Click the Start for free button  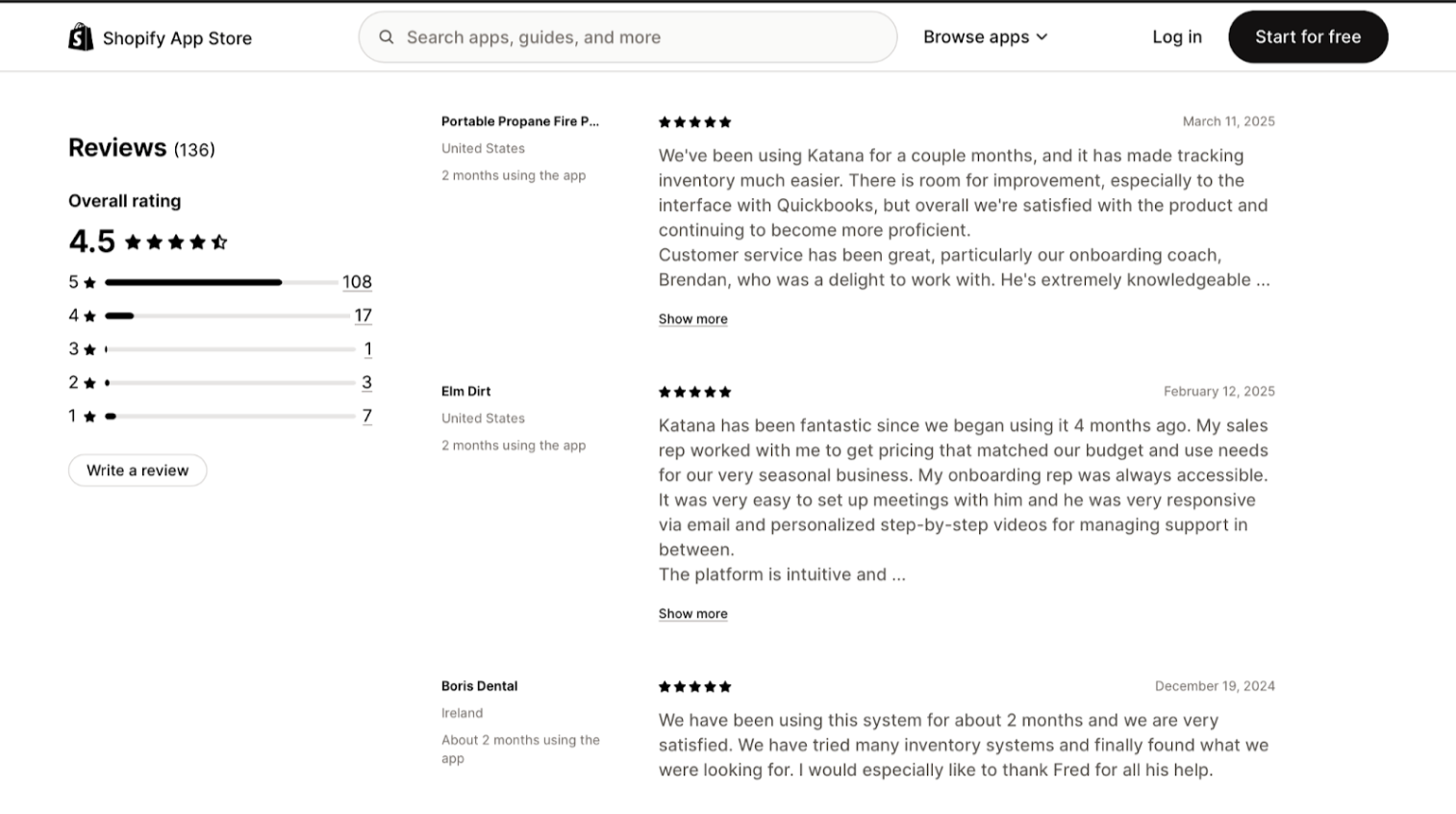(x=1307, y=38)
